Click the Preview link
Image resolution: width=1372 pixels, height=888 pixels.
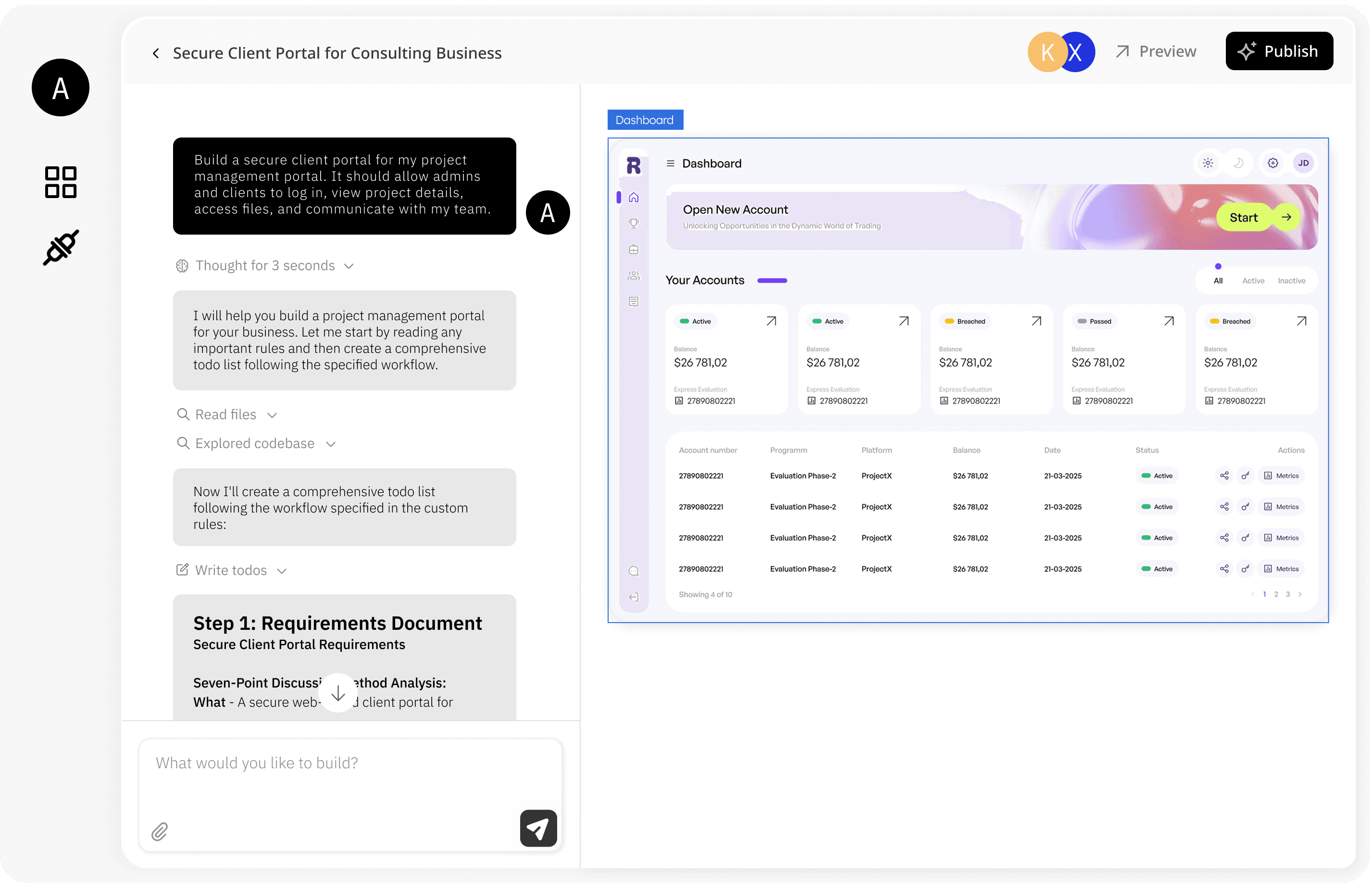[x=1156, y=51]
